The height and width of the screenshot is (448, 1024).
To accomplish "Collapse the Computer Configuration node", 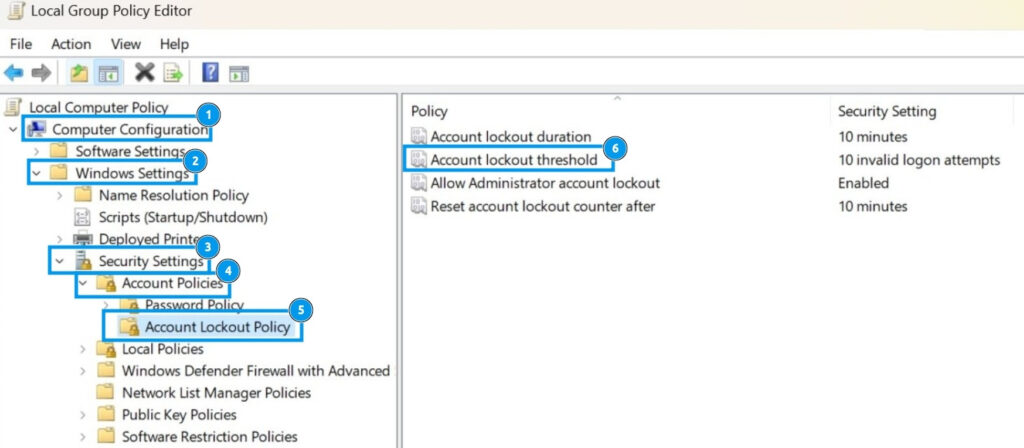I will pos(13,129).
